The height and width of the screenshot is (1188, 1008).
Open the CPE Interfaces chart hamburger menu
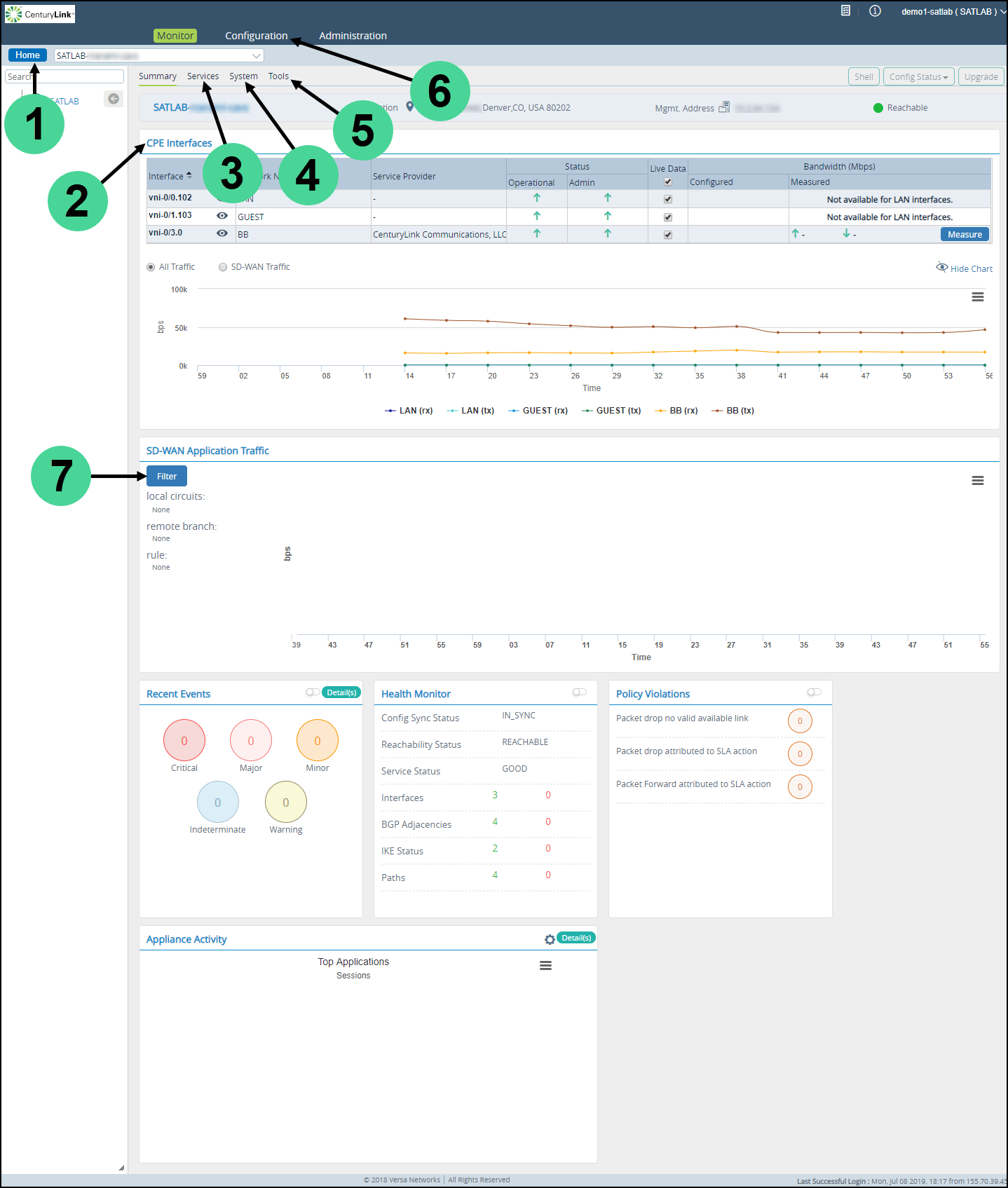click(977, 297)
